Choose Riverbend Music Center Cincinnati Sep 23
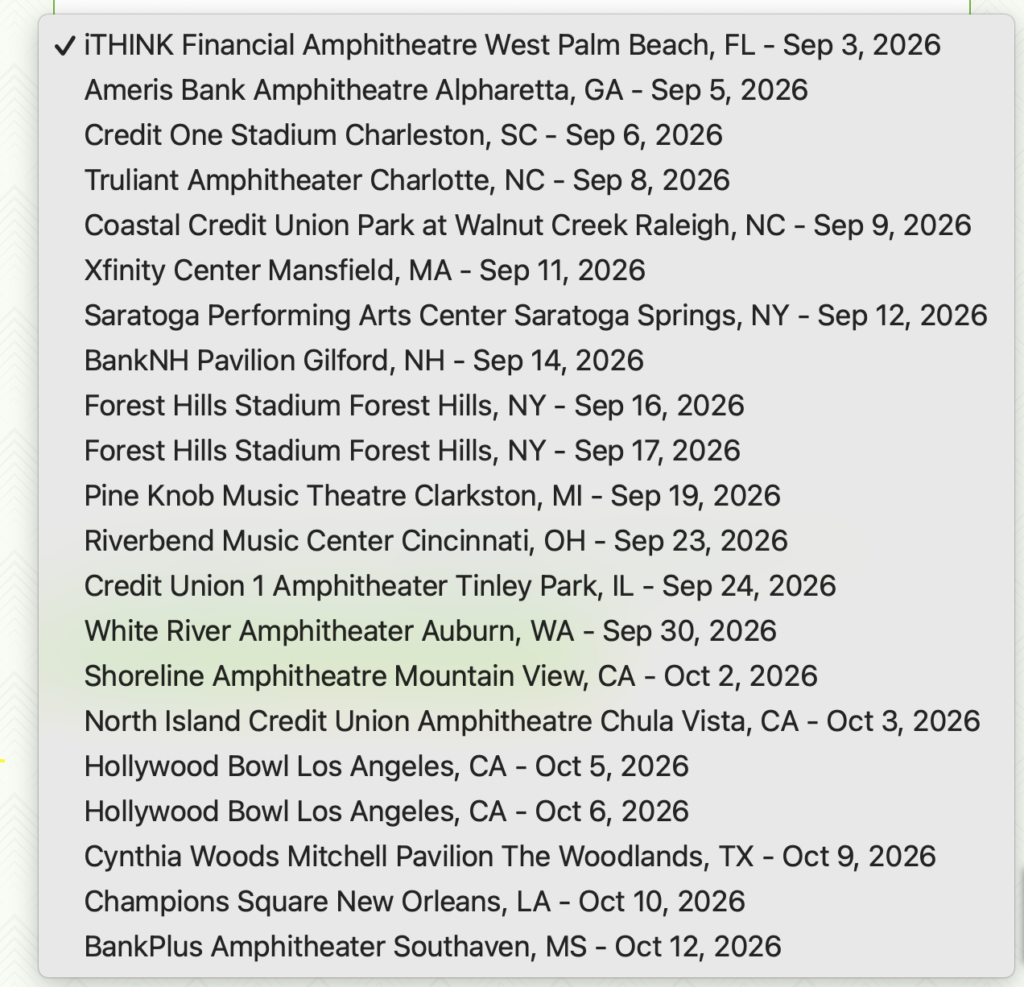Image resolution: width=1024 pixels, height=987 pixels. click(526, 541)
